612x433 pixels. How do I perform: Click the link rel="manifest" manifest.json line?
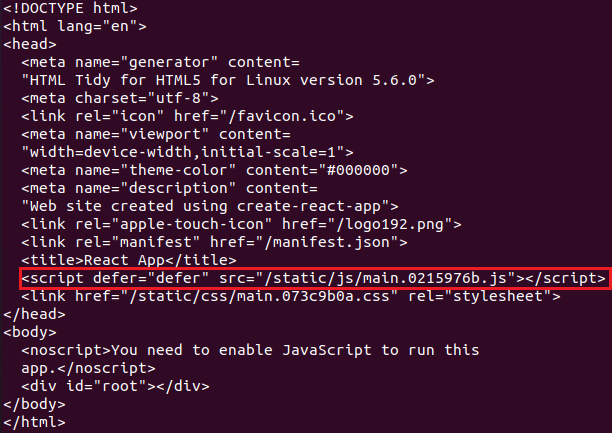[214, 242]
